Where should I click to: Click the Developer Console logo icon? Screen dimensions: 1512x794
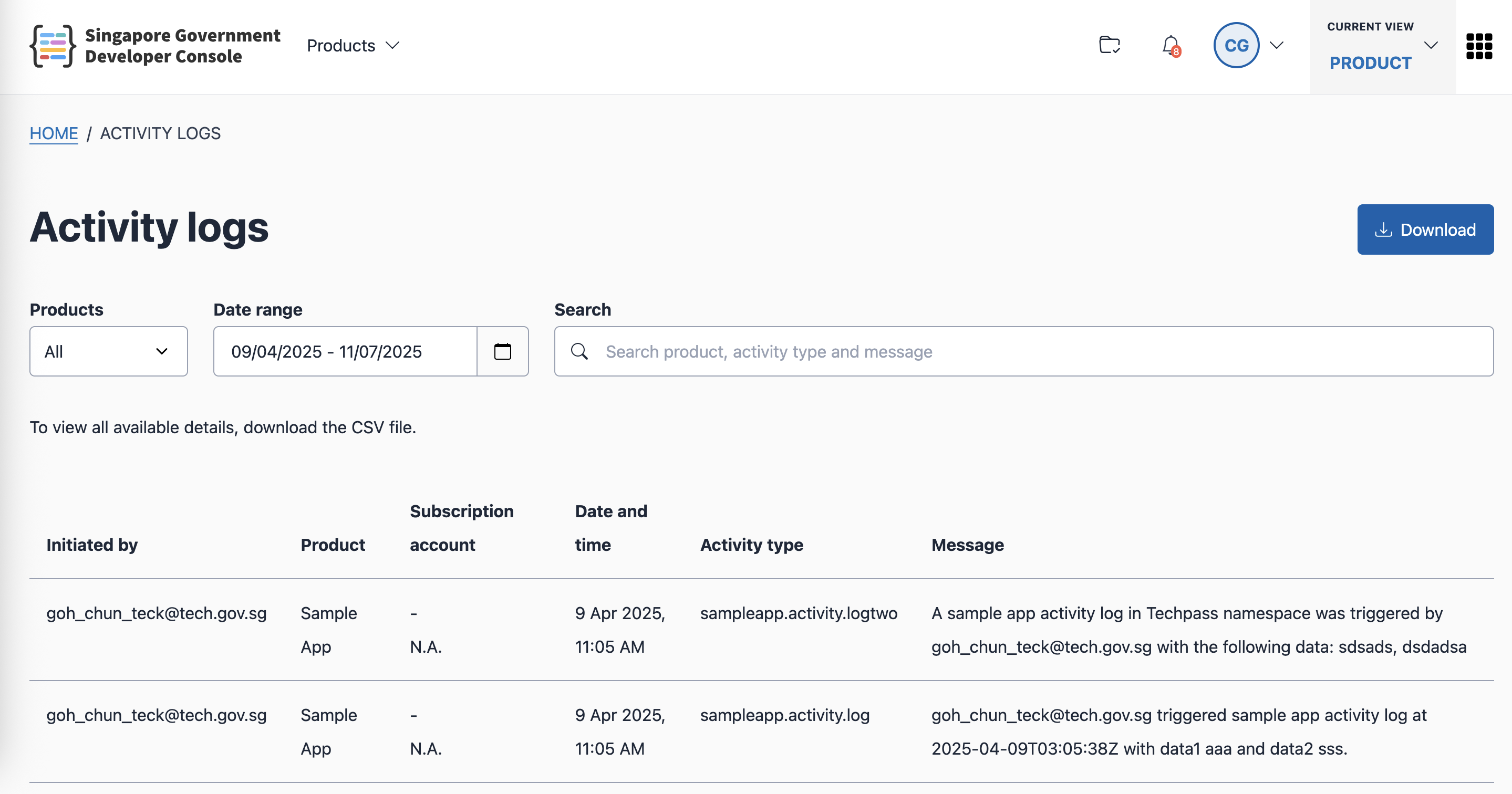[x=53, y=46]
